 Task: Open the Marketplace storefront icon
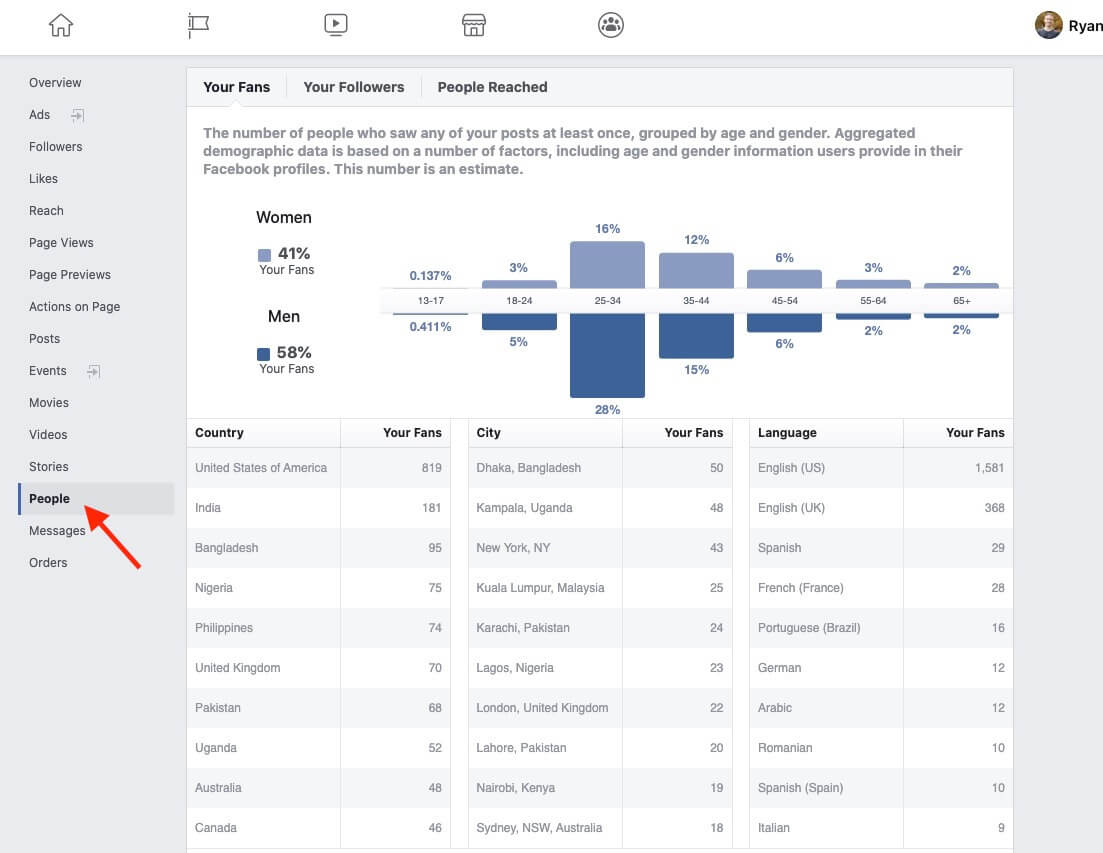point(473,24)
